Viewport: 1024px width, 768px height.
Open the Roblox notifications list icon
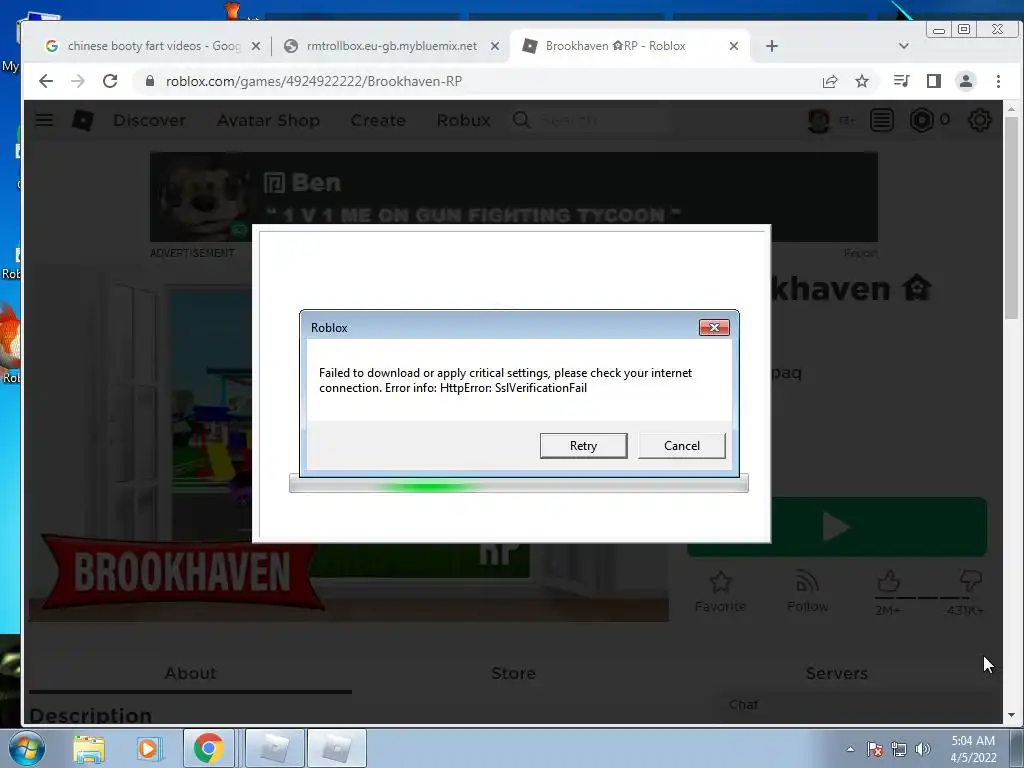click(x=882, y=120)
